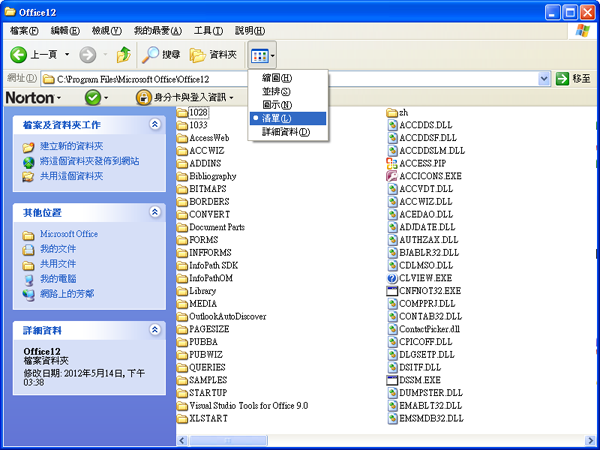Open the Edit menu
This screenshot has width=600, height=450.
click(65, 31)
